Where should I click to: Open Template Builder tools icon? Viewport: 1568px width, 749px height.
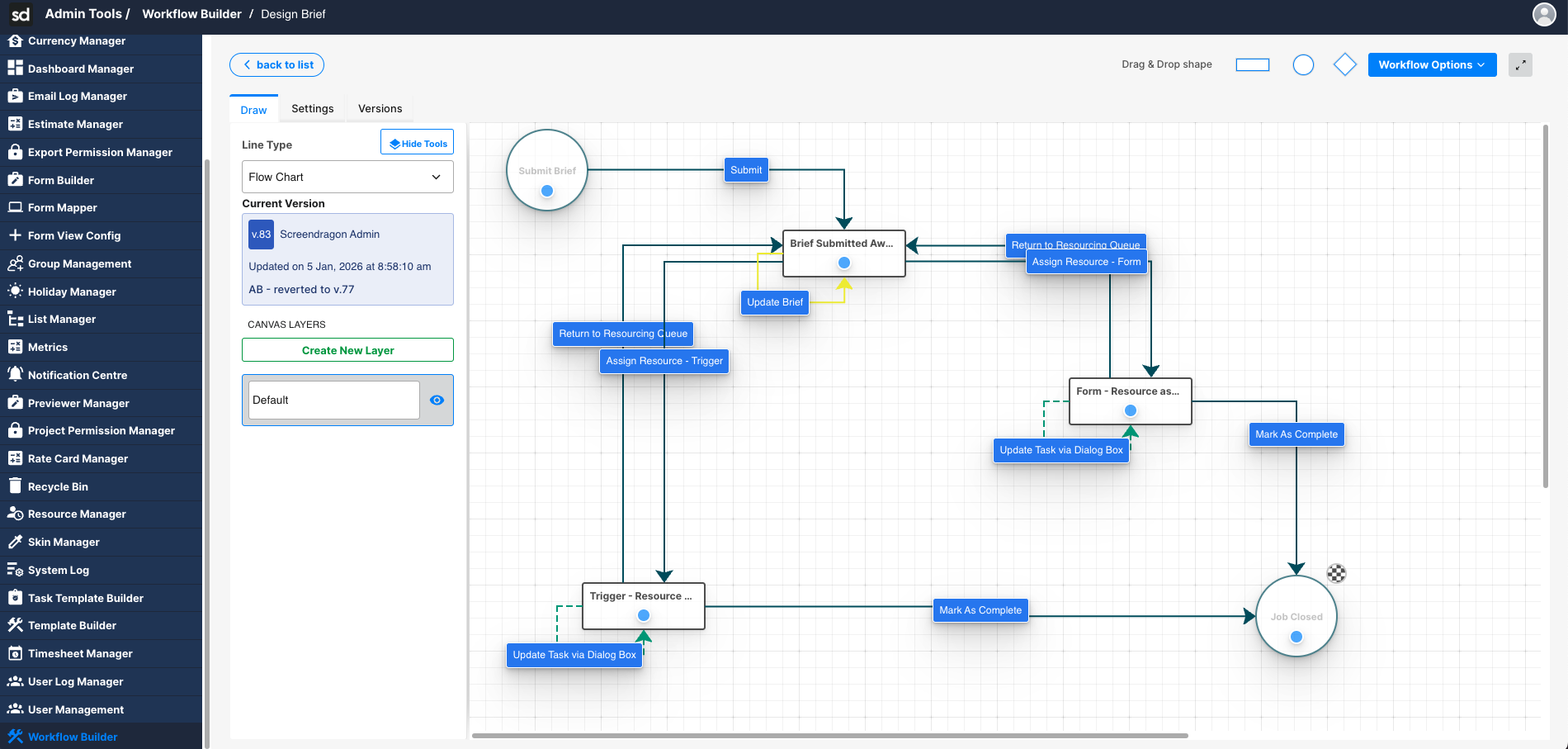tap(15, 625)
